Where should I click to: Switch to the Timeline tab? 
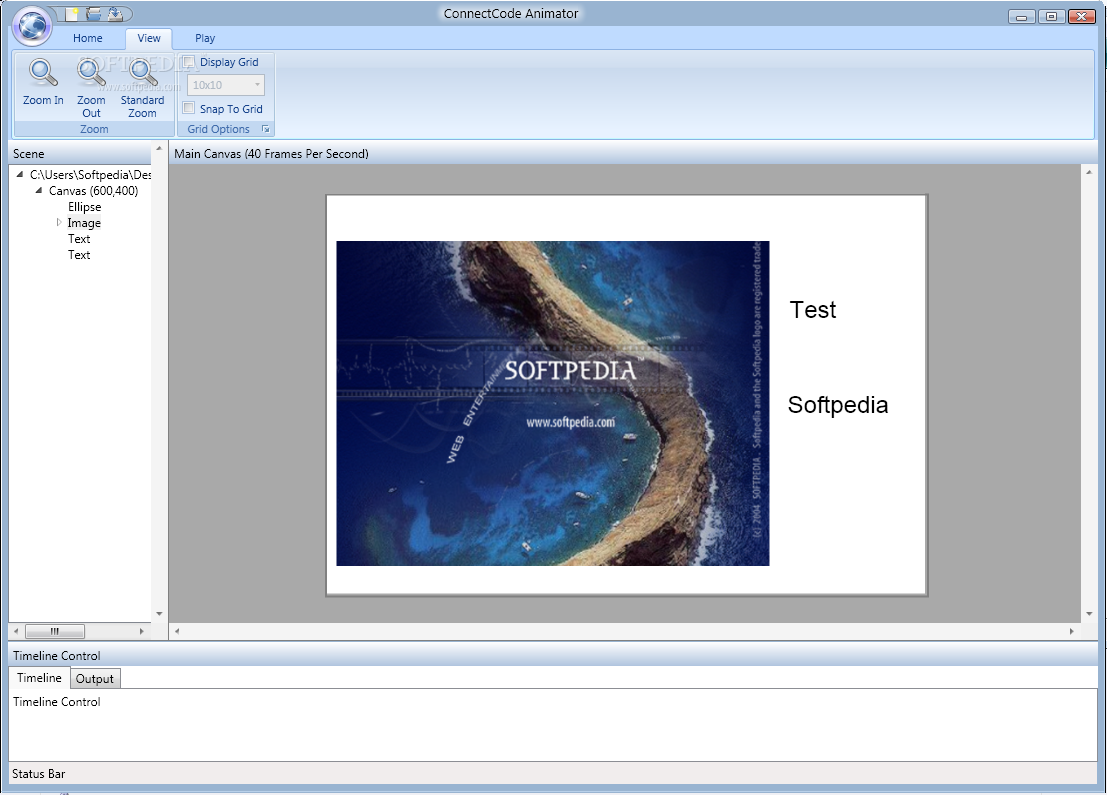pyautogui.click(x=40, y=678)
